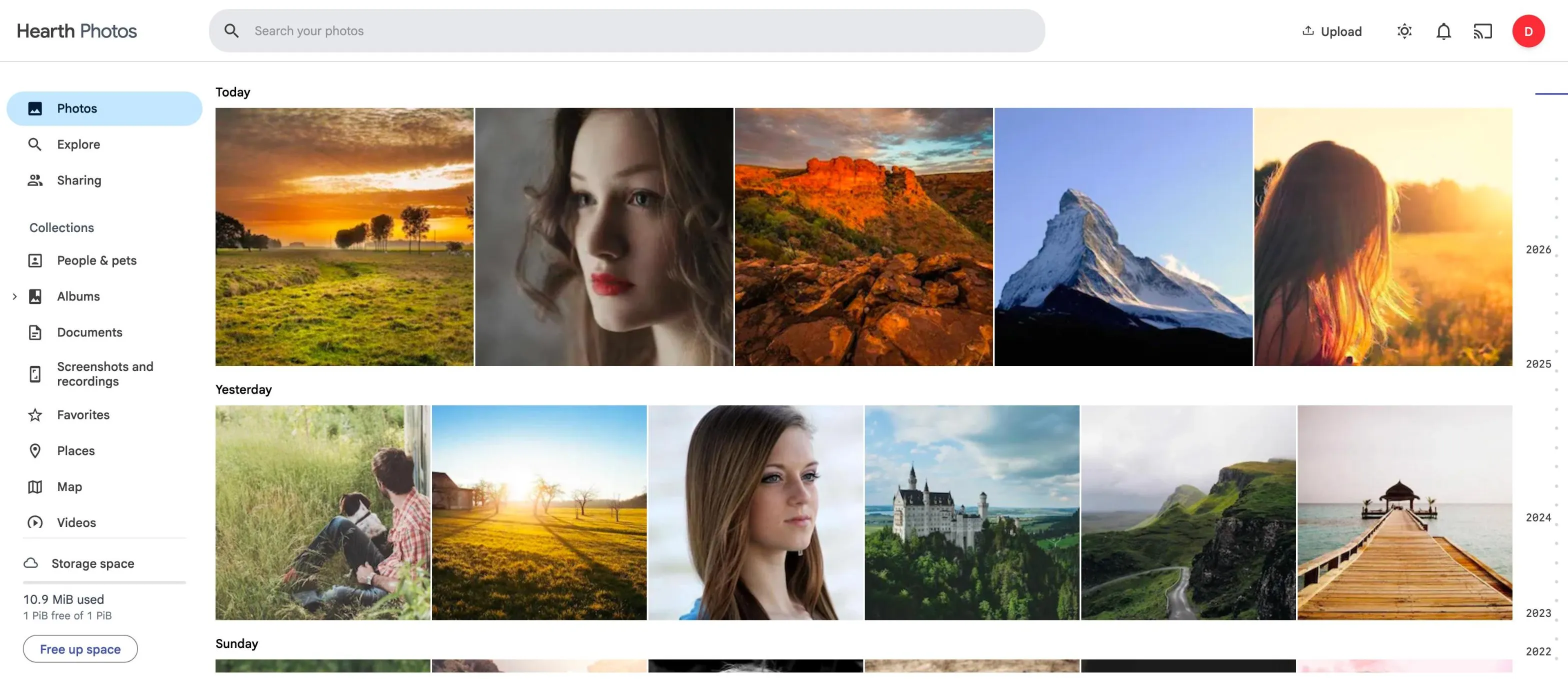Screen dimensions: 1568x679
Task: Jump to 2022 on timeline
Action: click(1538, 651)
